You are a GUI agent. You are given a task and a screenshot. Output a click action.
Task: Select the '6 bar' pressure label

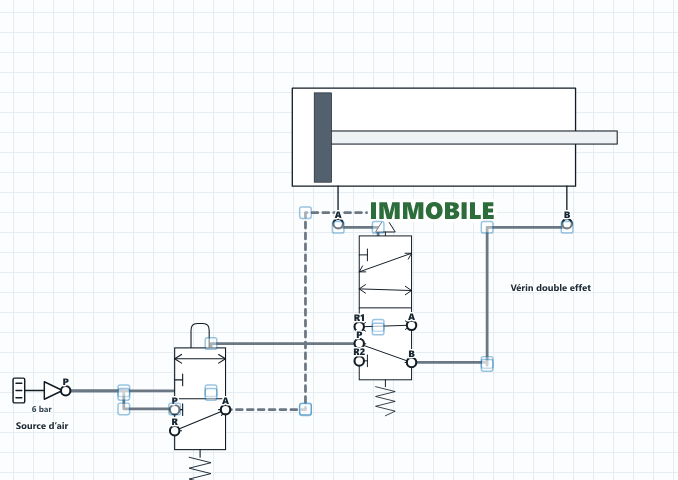tap(42, 409)
